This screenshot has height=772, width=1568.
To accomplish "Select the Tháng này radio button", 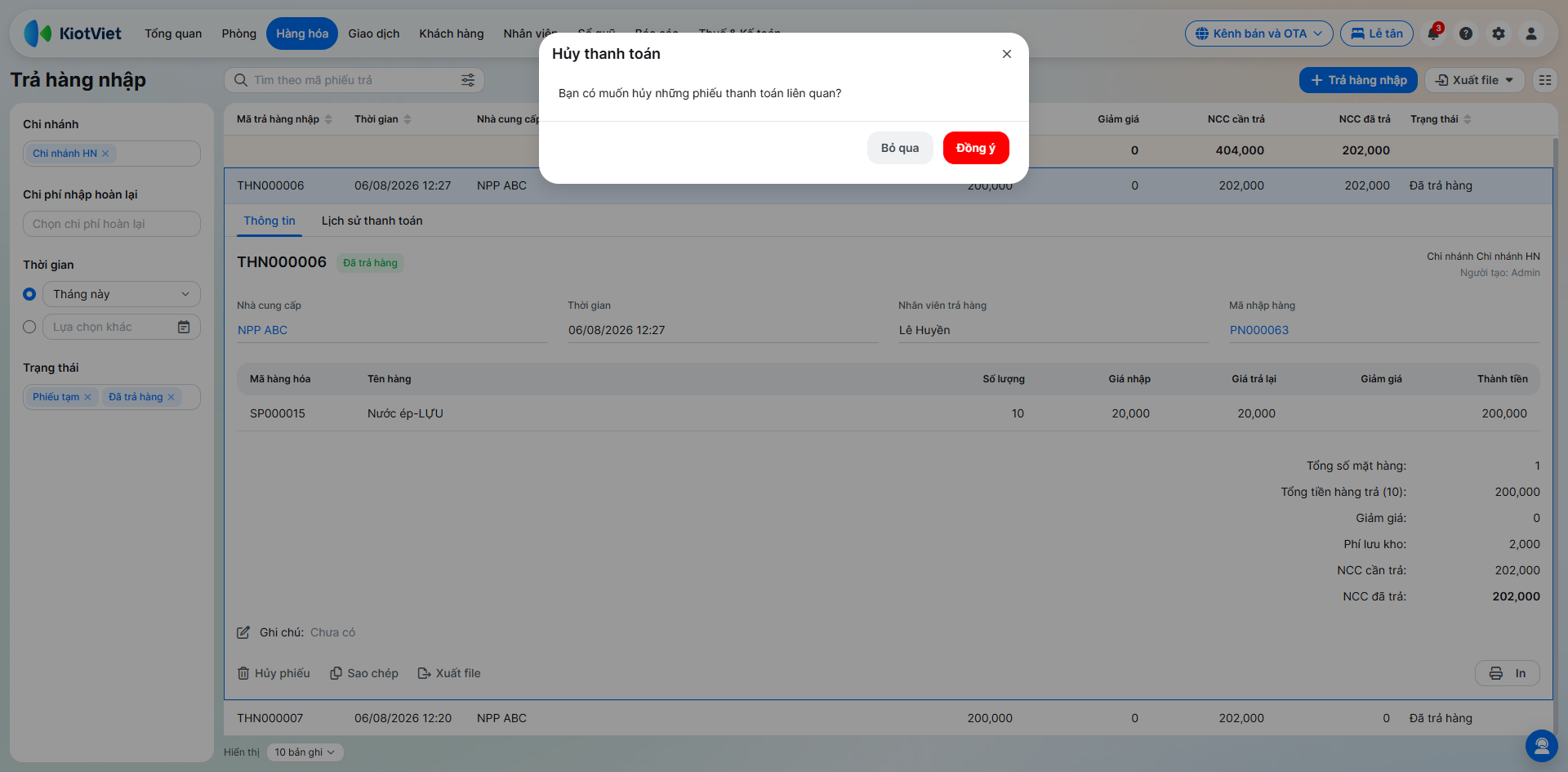I will coord(29,294).
